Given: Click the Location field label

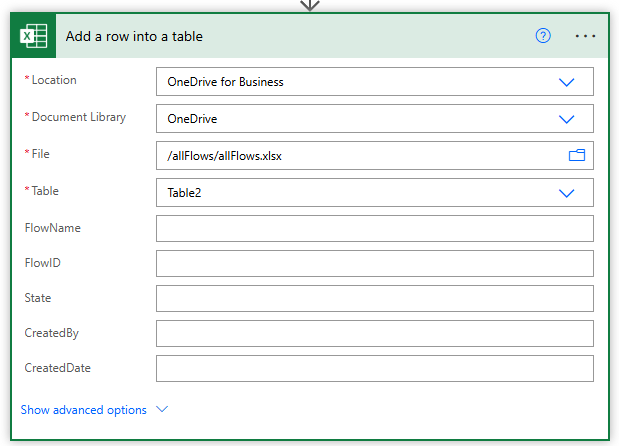Looking at the screenshot, I should pyautogui.click(x=54, y=80).
